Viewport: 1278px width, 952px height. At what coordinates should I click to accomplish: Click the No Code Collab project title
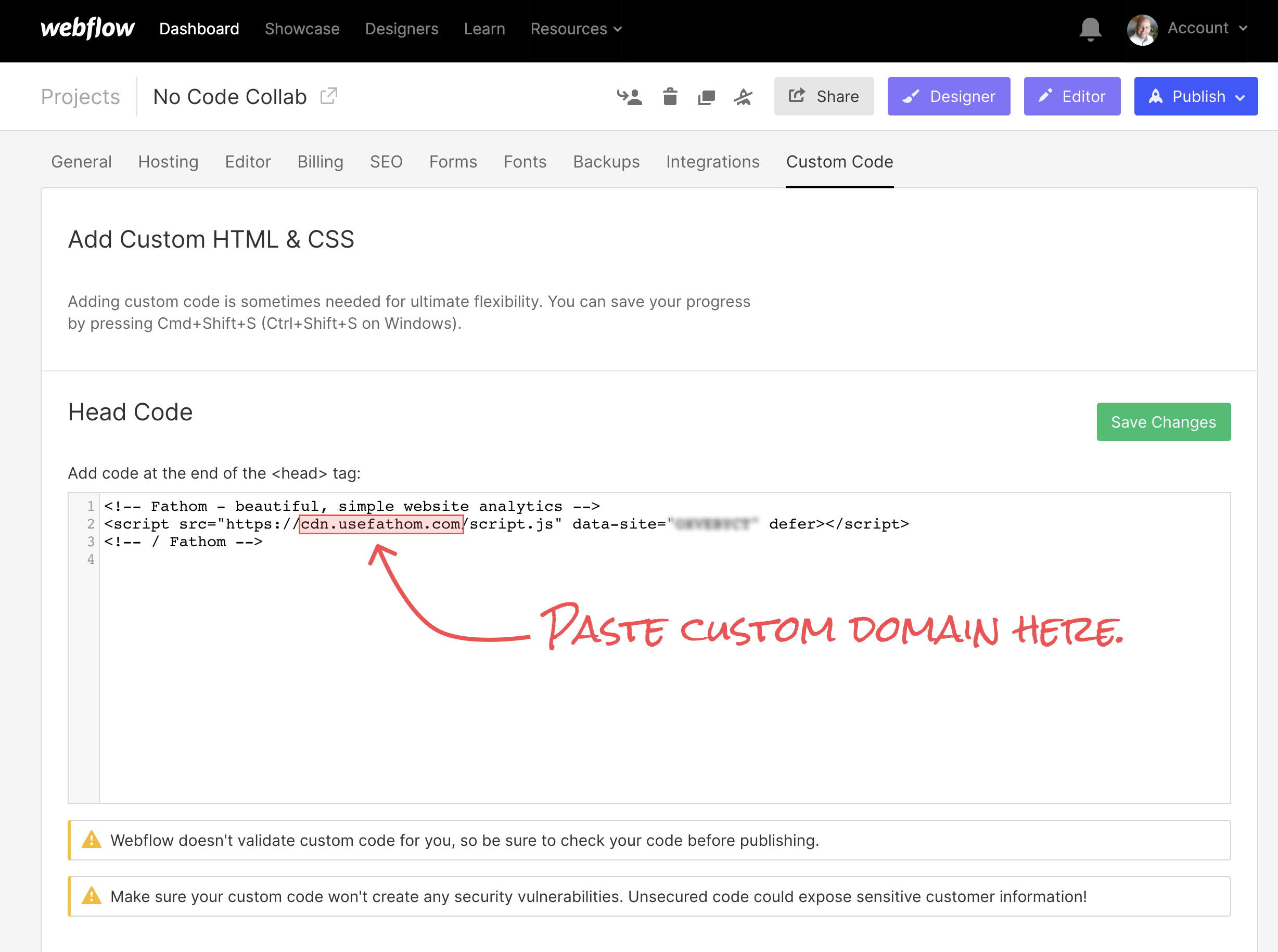[230, 96]
